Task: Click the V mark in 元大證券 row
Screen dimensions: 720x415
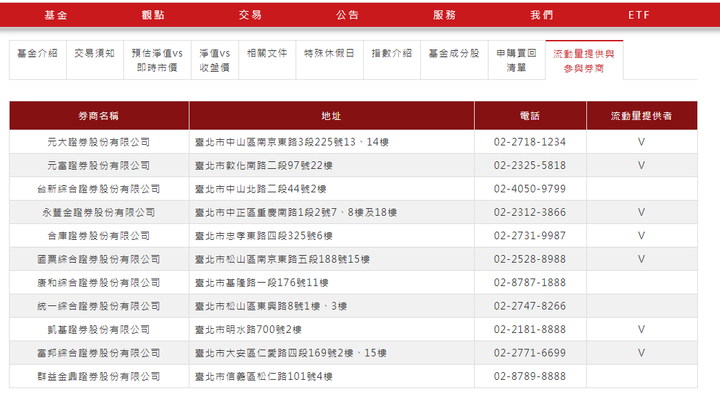Action: (641, 142)
